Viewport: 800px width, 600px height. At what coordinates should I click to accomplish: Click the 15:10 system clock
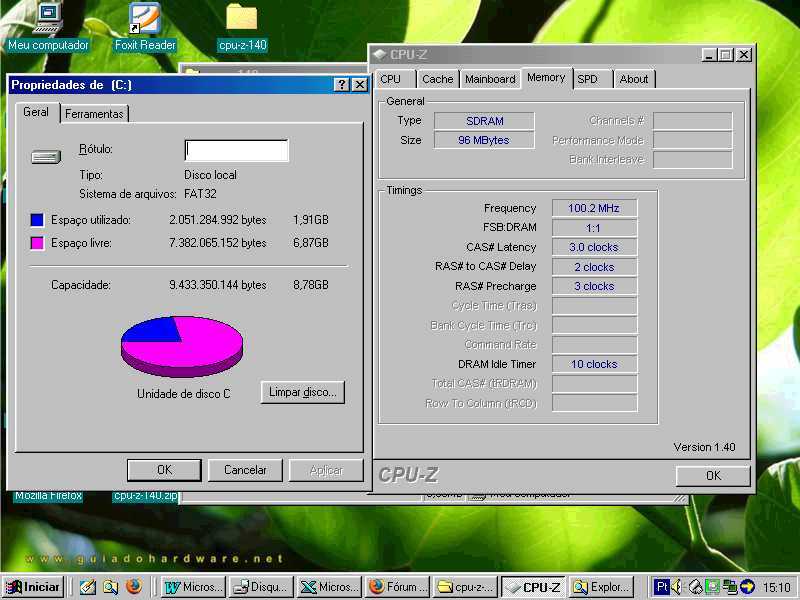coord(777,587)
